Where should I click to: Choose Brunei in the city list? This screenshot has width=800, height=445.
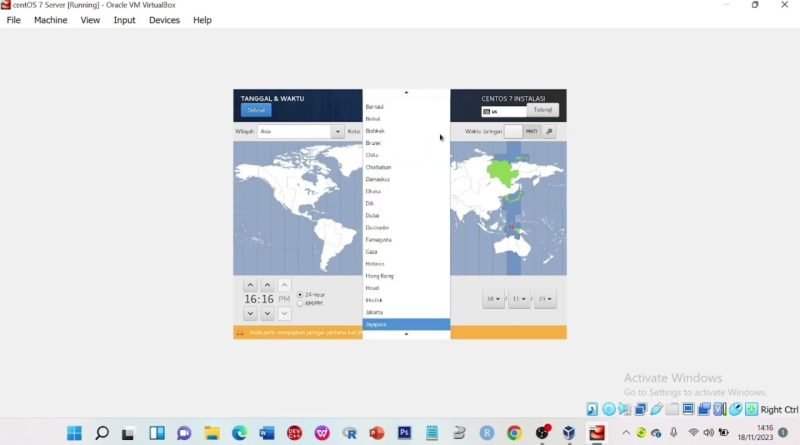pos(406,143)
